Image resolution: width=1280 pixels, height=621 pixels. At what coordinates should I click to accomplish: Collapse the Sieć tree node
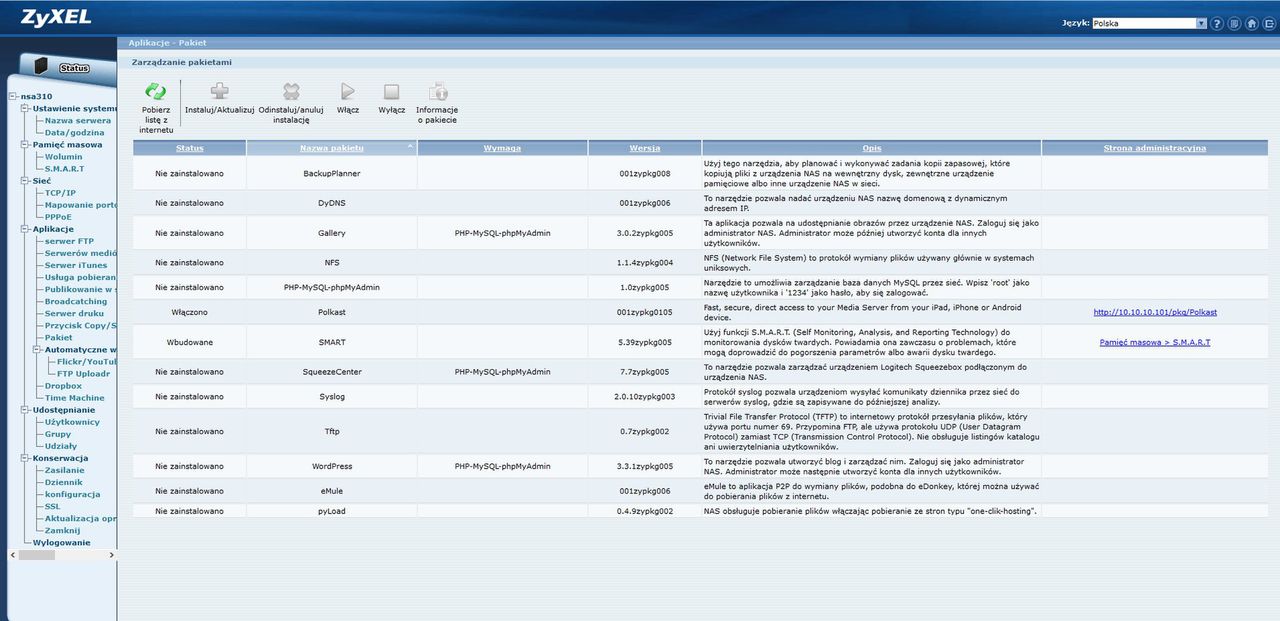(24, 181)
